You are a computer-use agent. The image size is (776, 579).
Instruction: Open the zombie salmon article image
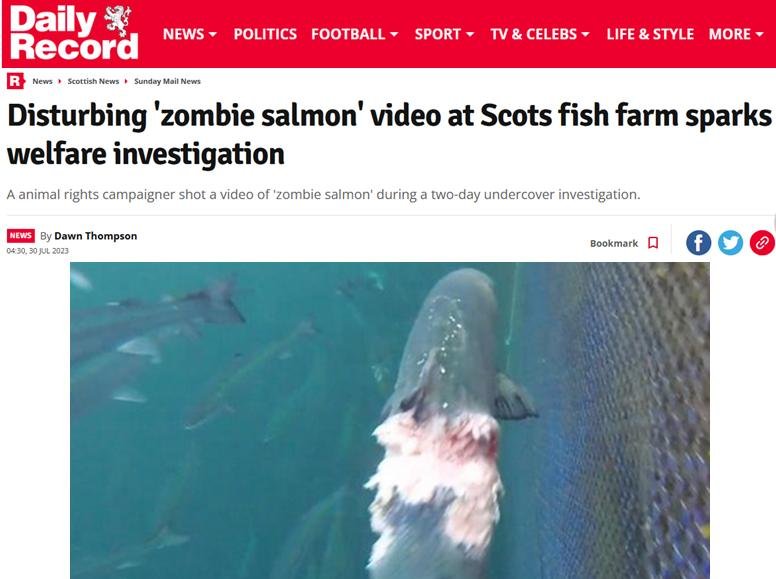(x=390, y=420)
